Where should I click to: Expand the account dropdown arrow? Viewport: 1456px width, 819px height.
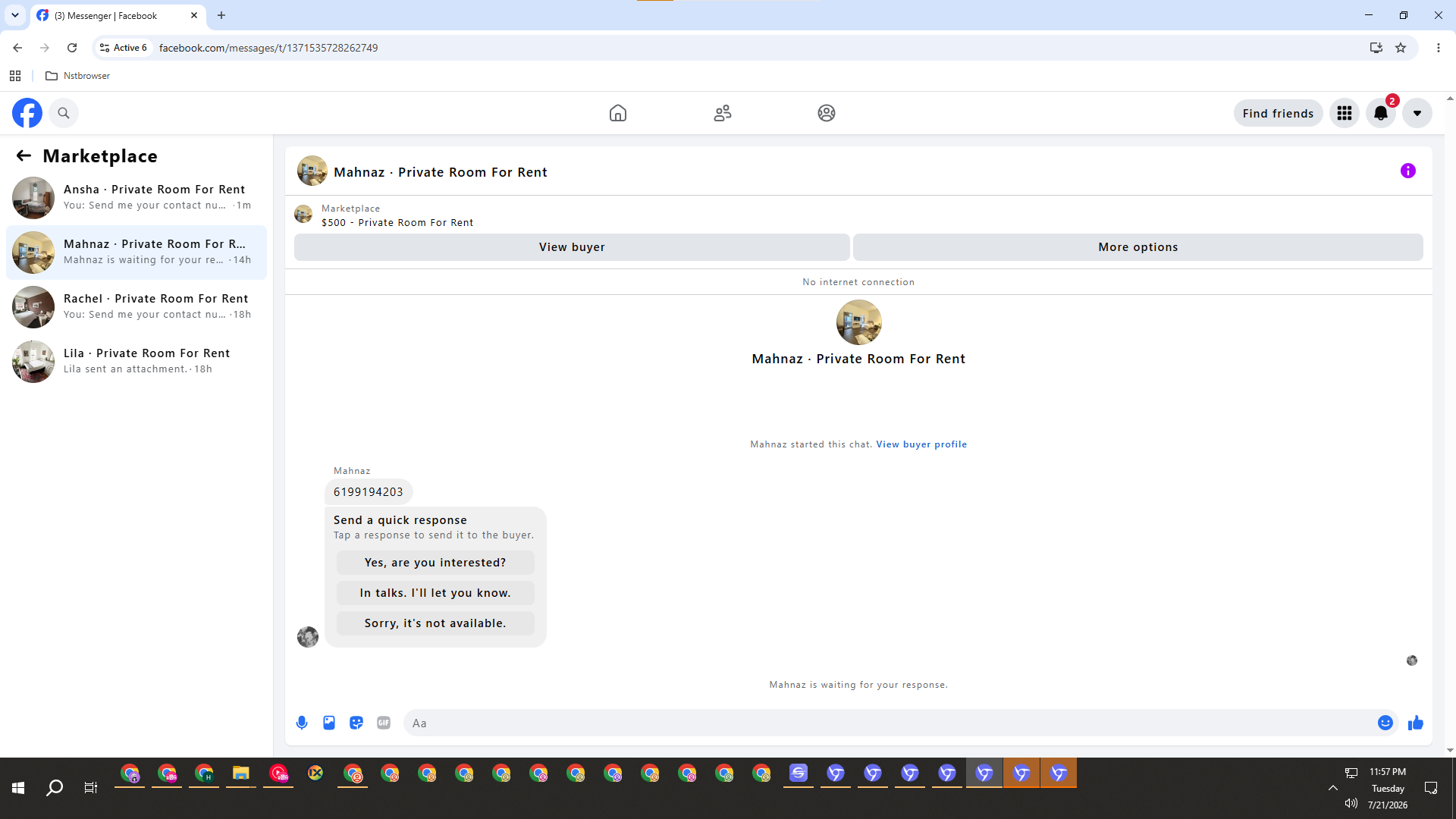[1417, 113]
